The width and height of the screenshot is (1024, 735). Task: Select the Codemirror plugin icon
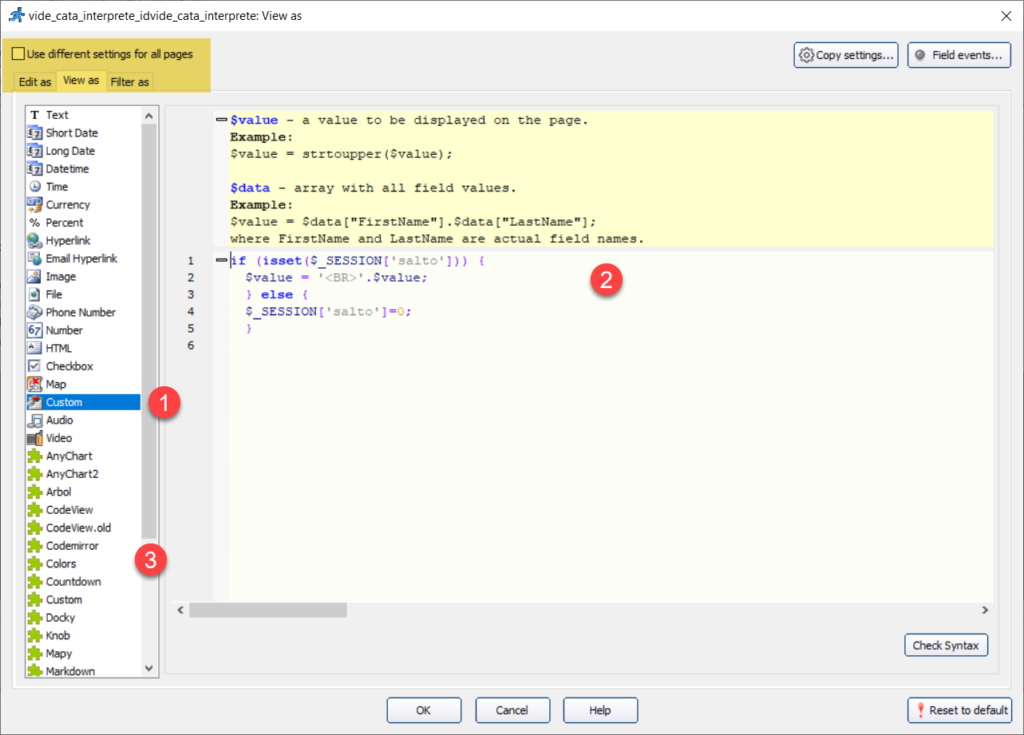coord(35,546)
